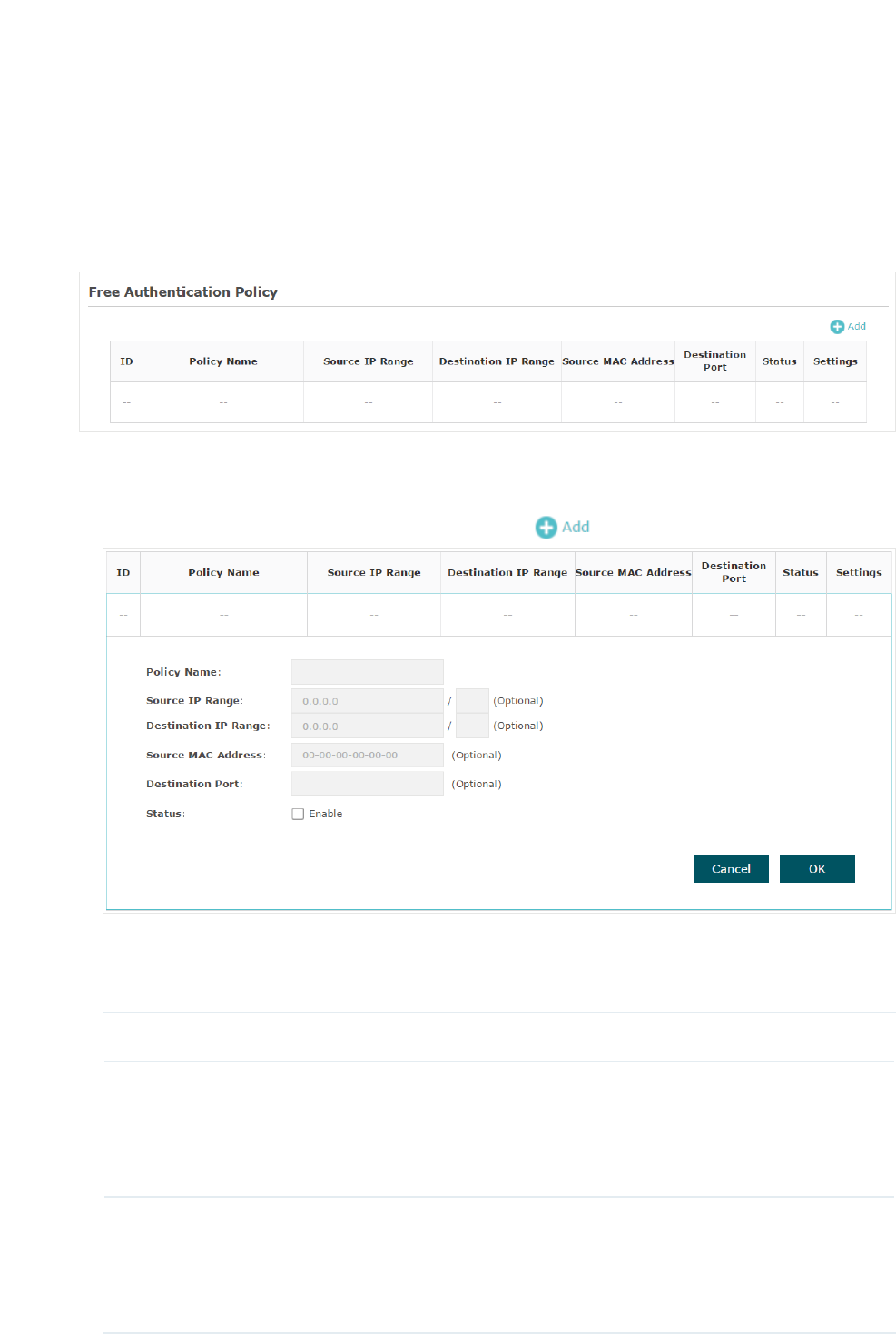Click the OK button
The image size is (896, 1334).
click(817, 869)
